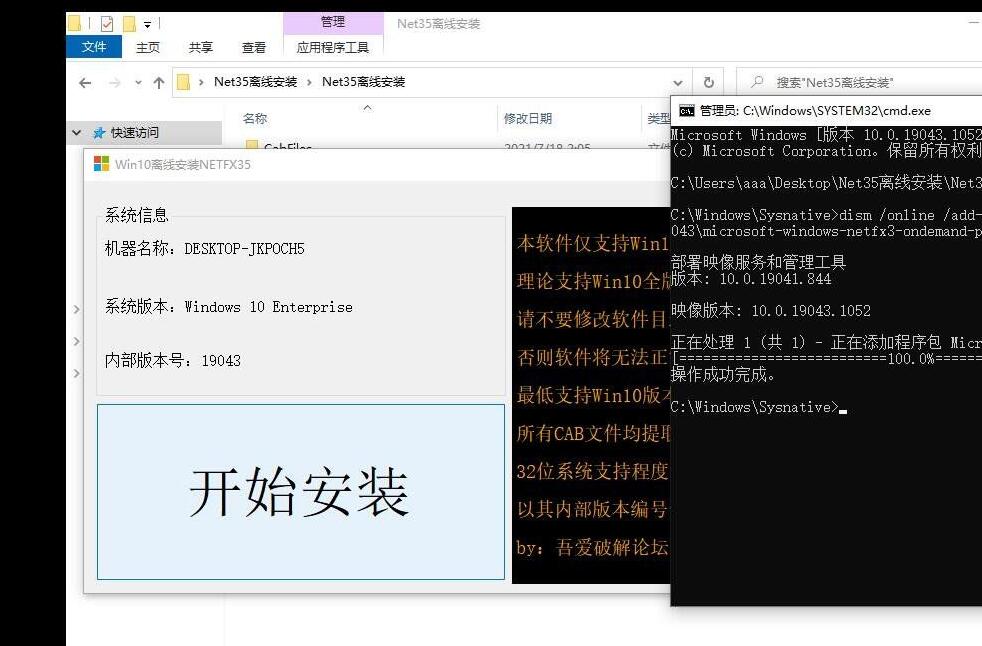Click the 机器名称：DESKTOP-JKPOCH5 text
The height and width of the screenshot is (646, 982).
click(x=204, y=249)
